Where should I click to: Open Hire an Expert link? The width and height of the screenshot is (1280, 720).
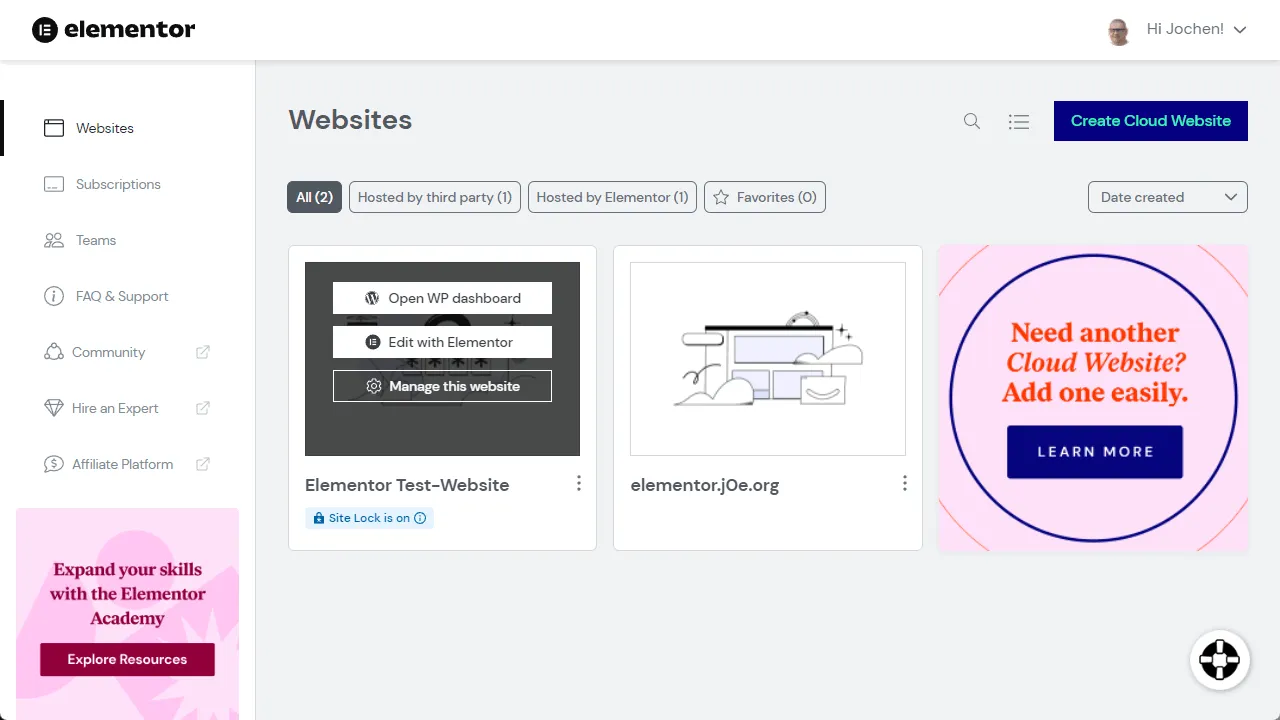115,408
